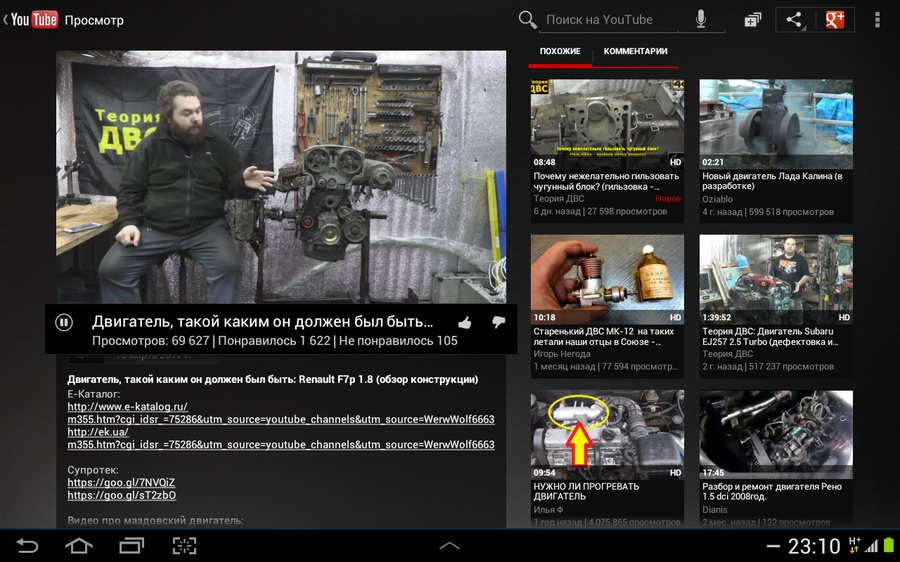Tap the signal strength icon
This screenshot has height=562, width=900.
pyautogui.click(x=871, y=546)
